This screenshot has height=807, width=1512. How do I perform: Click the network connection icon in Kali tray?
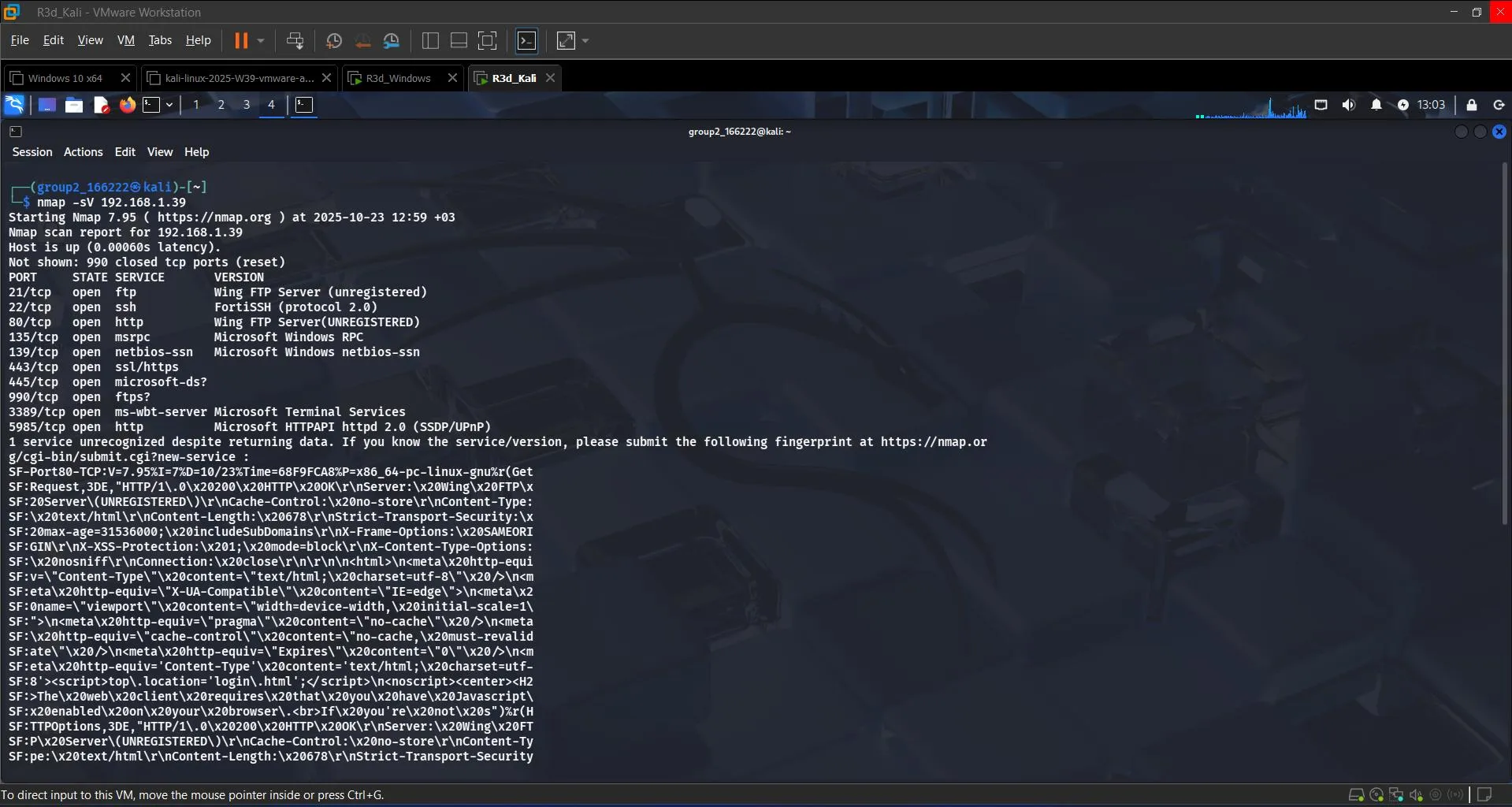(x=1321, y=105)
